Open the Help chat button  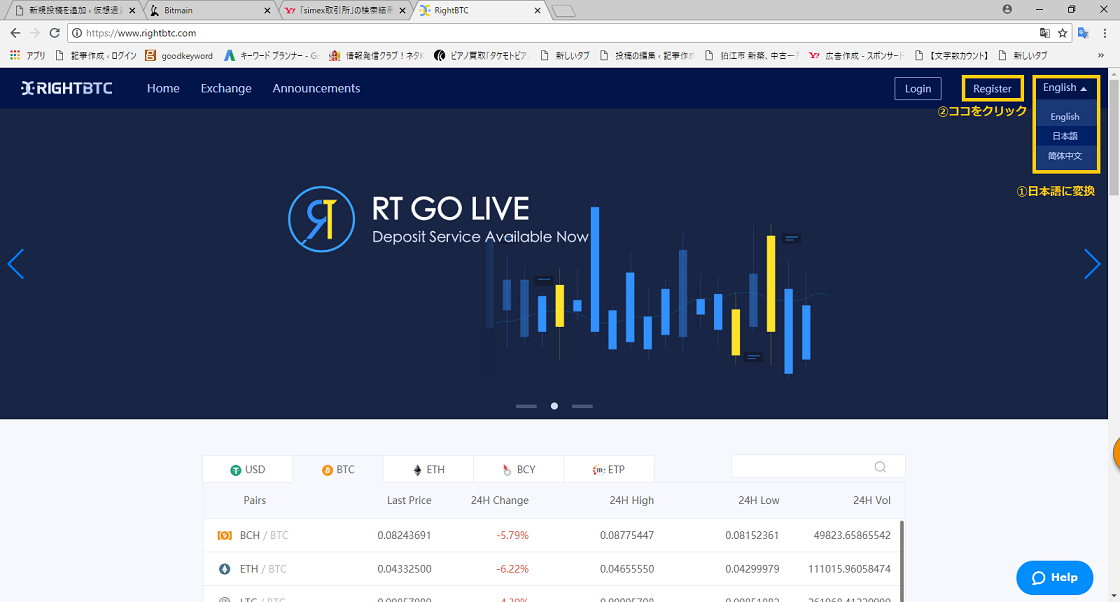pos(1054,577)
